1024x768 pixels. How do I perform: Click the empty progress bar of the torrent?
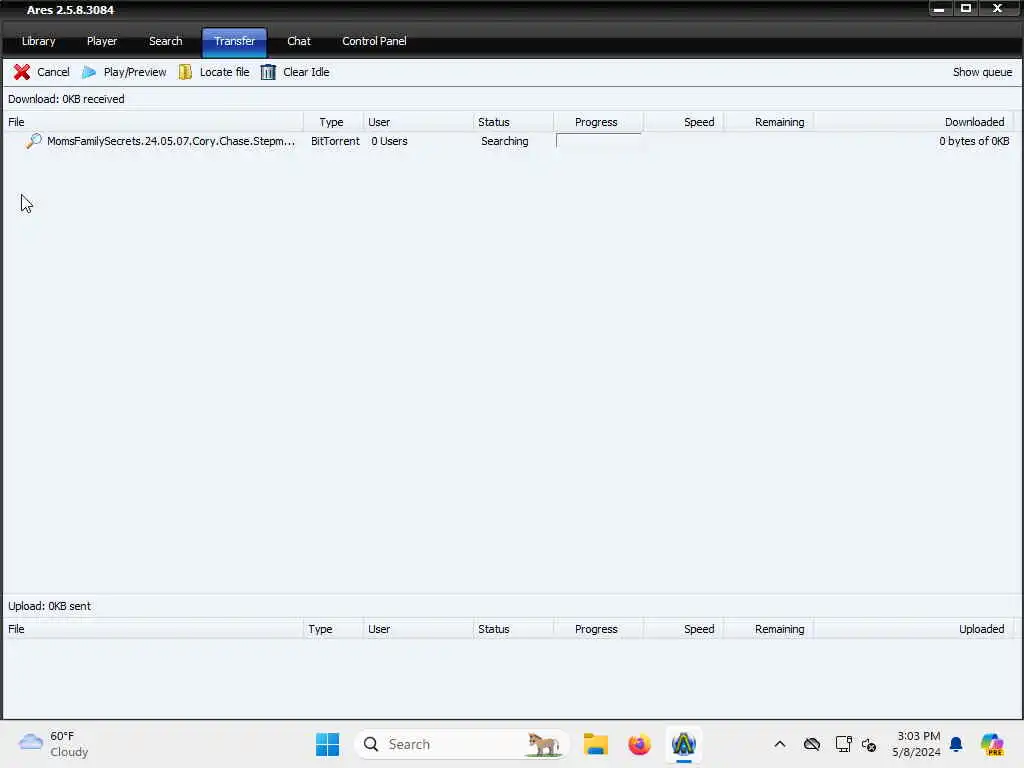[x=598, y=141]
